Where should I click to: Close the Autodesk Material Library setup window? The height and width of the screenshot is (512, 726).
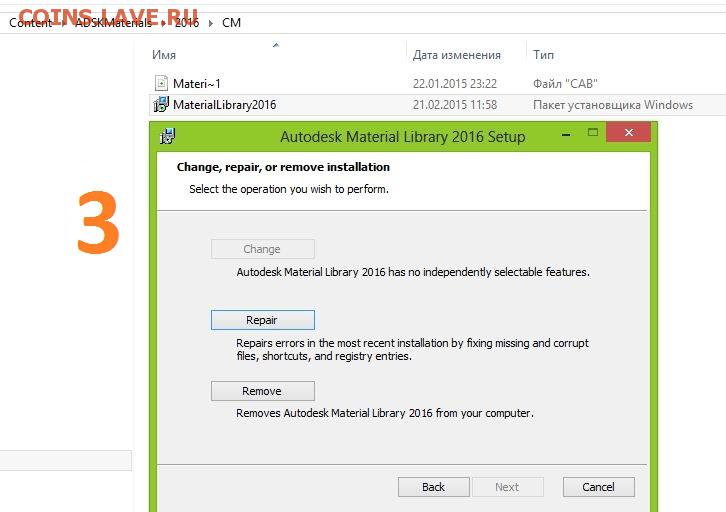628,133
